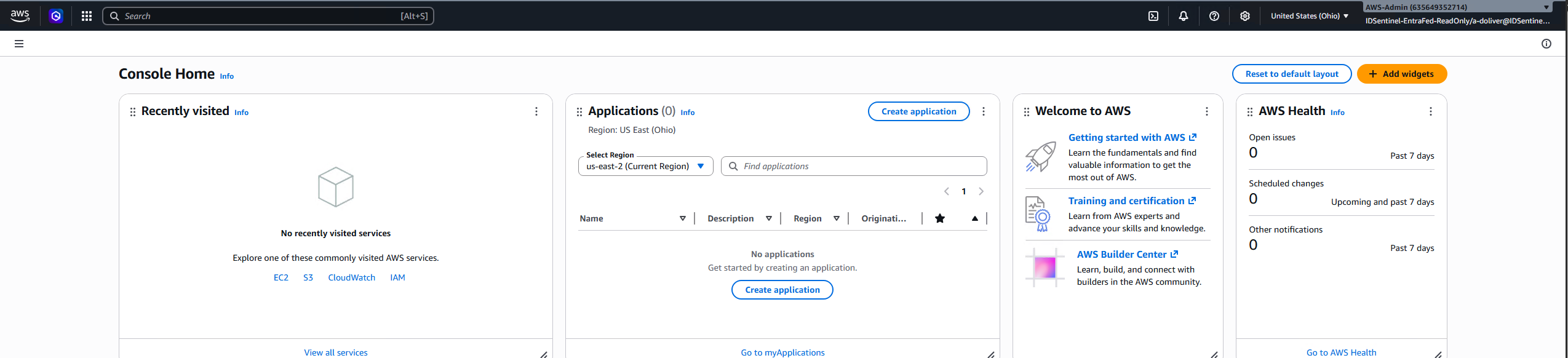Click the Recently visited resize corner handle

(x=544, y=354)
